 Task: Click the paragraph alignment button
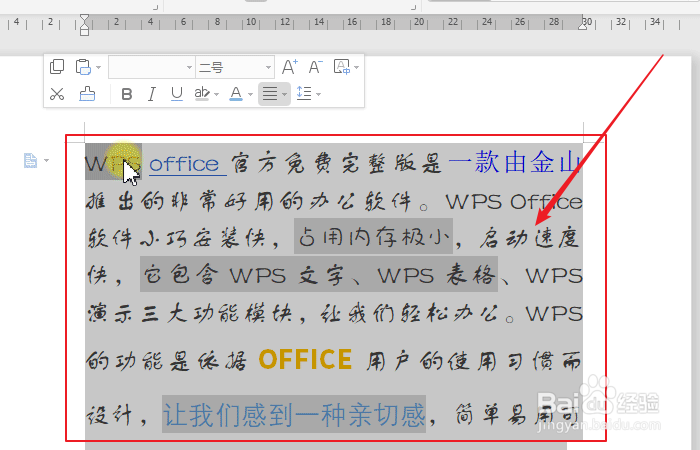click(270, 94)
